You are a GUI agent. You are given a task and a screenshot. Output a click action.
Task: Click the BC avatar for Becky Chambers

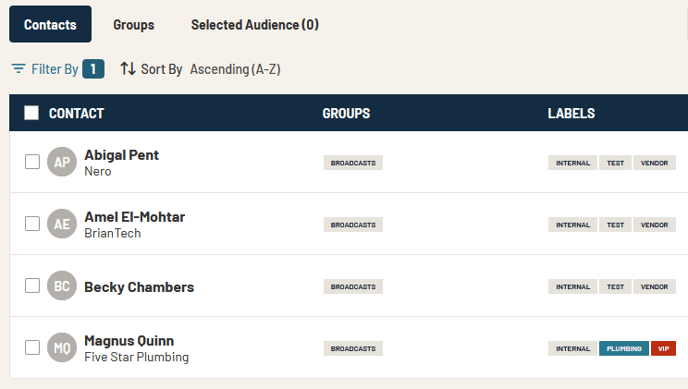(62, 286)
